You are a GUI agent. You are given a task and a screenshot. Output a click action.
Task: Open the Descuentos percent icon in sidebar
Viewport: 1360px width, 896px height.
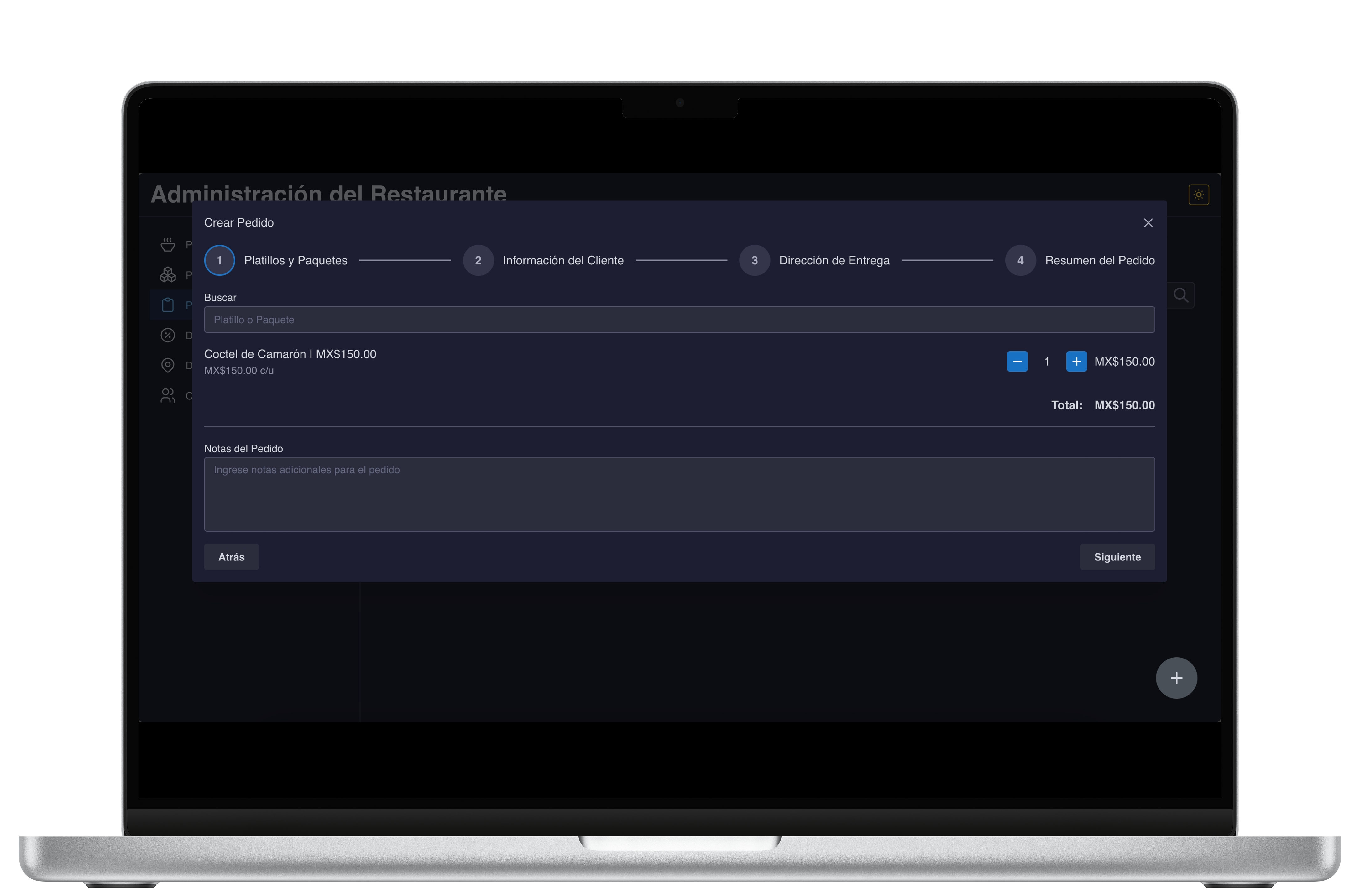coord(167,336)
